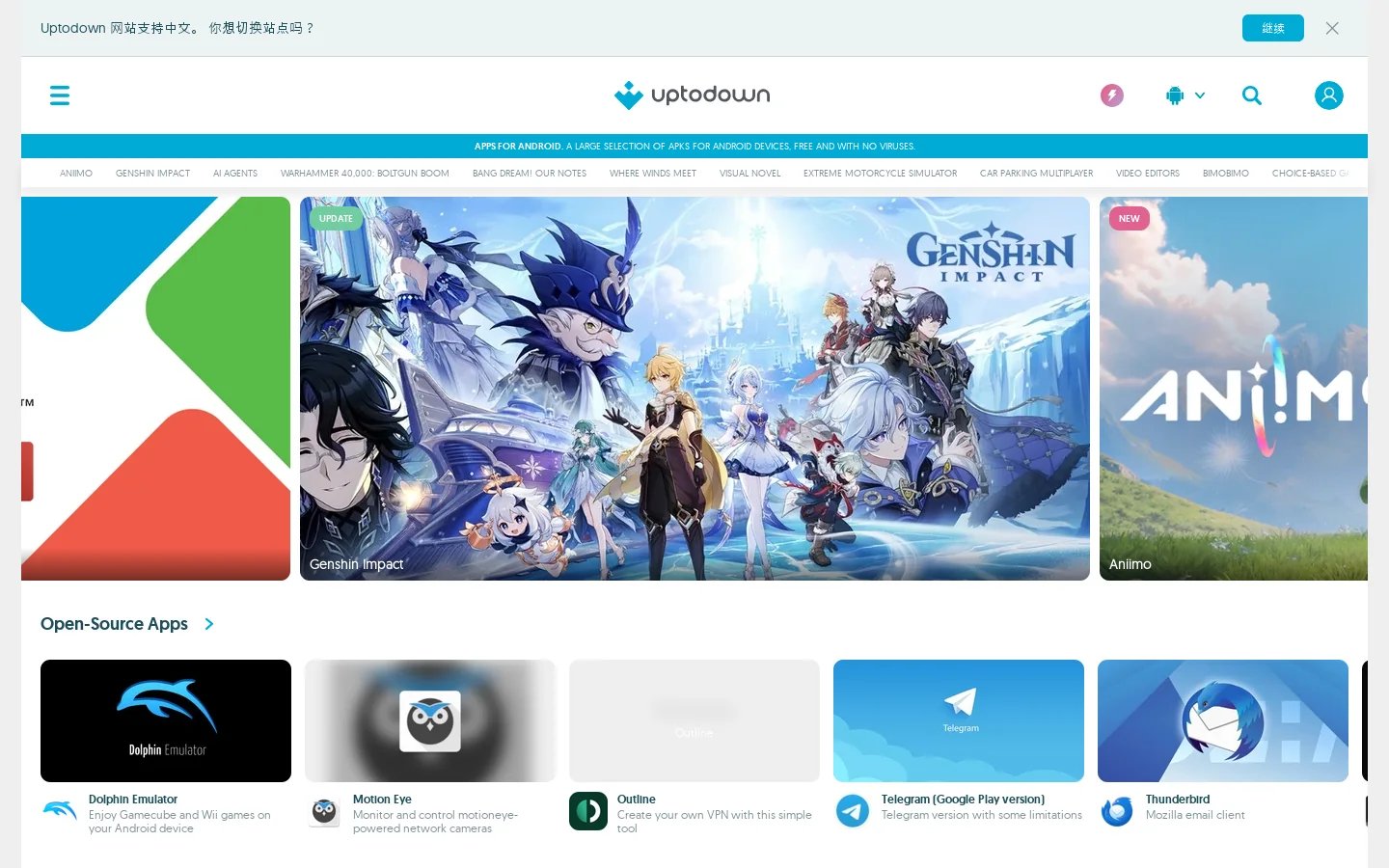
Task: Click the small Motion Eye owl icon
Action: pos(324,811)
